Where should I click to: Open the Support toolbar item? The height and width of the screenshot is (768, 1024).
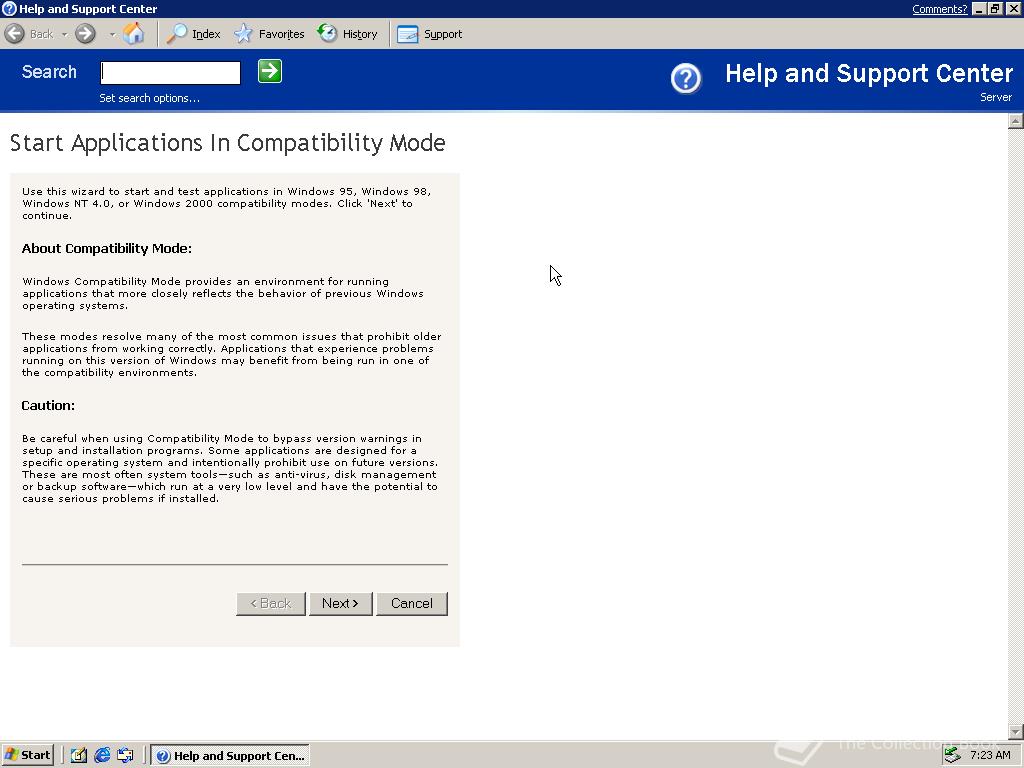point(430,34)
